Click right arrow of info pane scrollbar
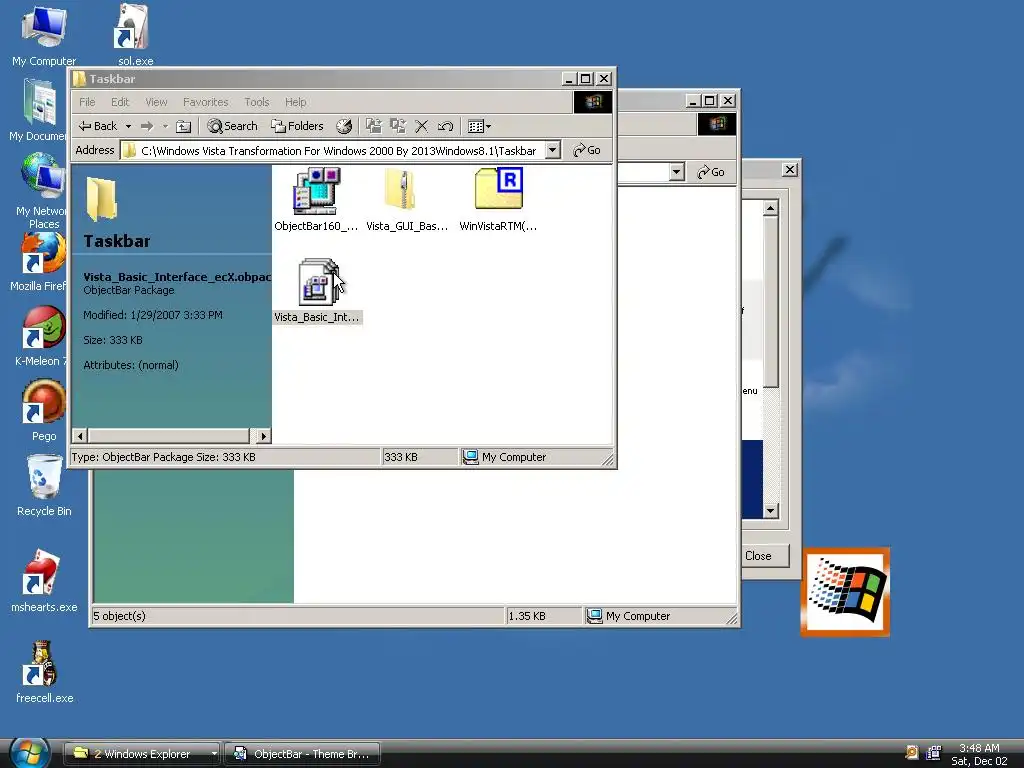 263,436
